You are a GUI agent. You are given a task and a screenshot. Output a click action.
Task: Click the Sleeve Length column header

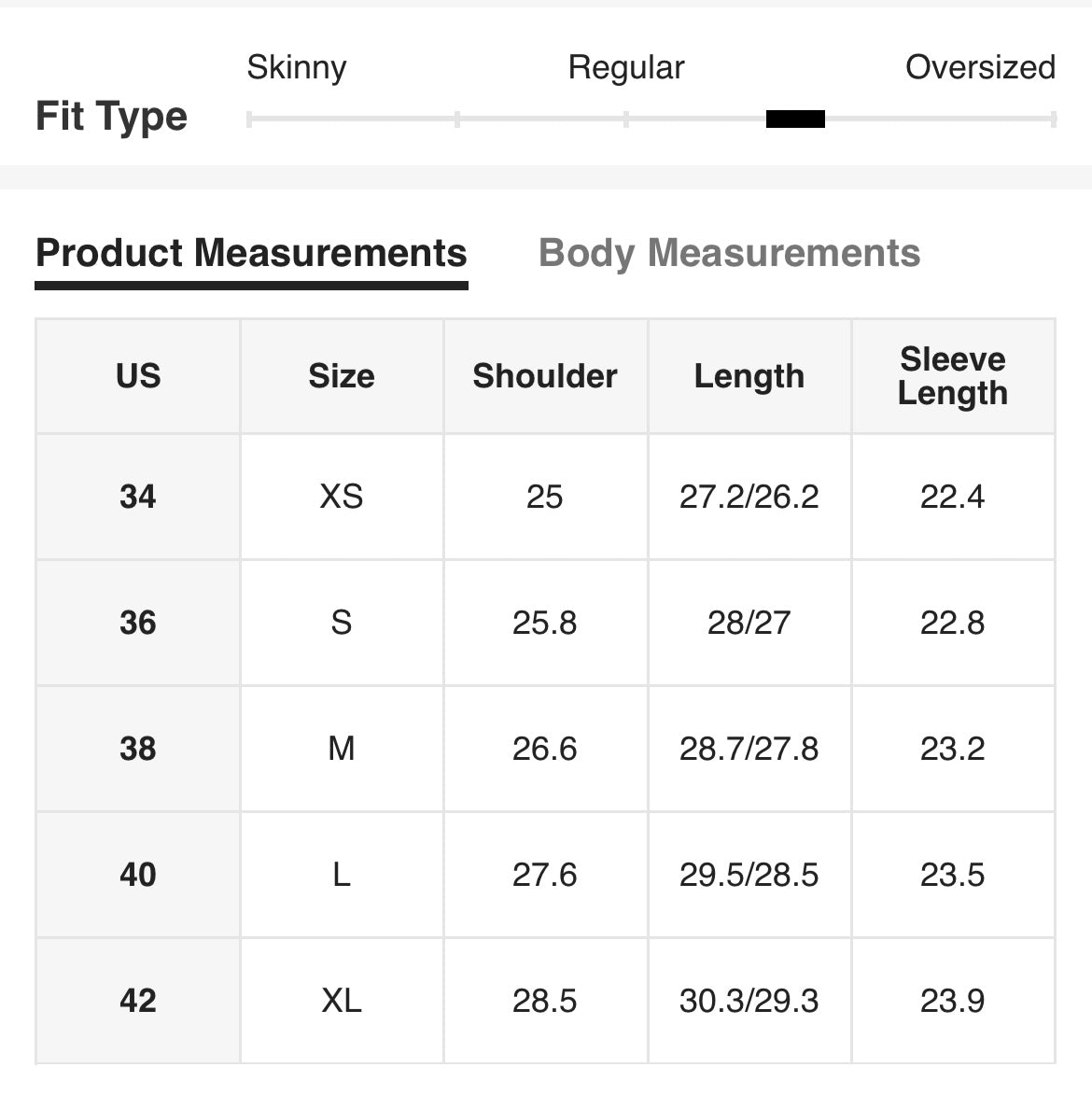click(952, 376)
